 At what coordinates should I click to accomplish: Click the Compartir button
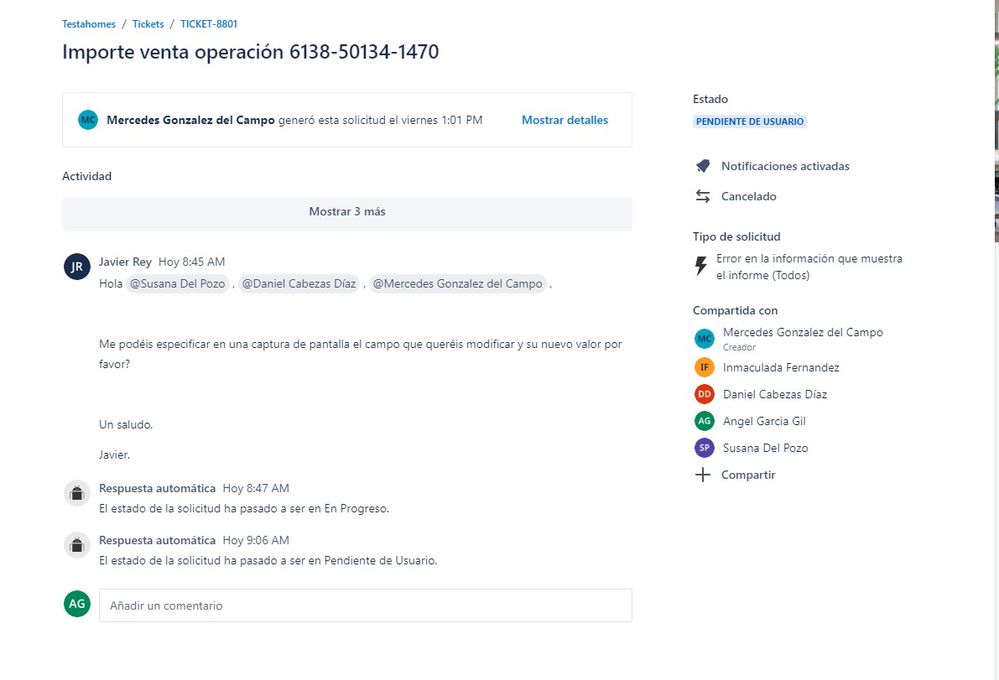tap(748, 475)
